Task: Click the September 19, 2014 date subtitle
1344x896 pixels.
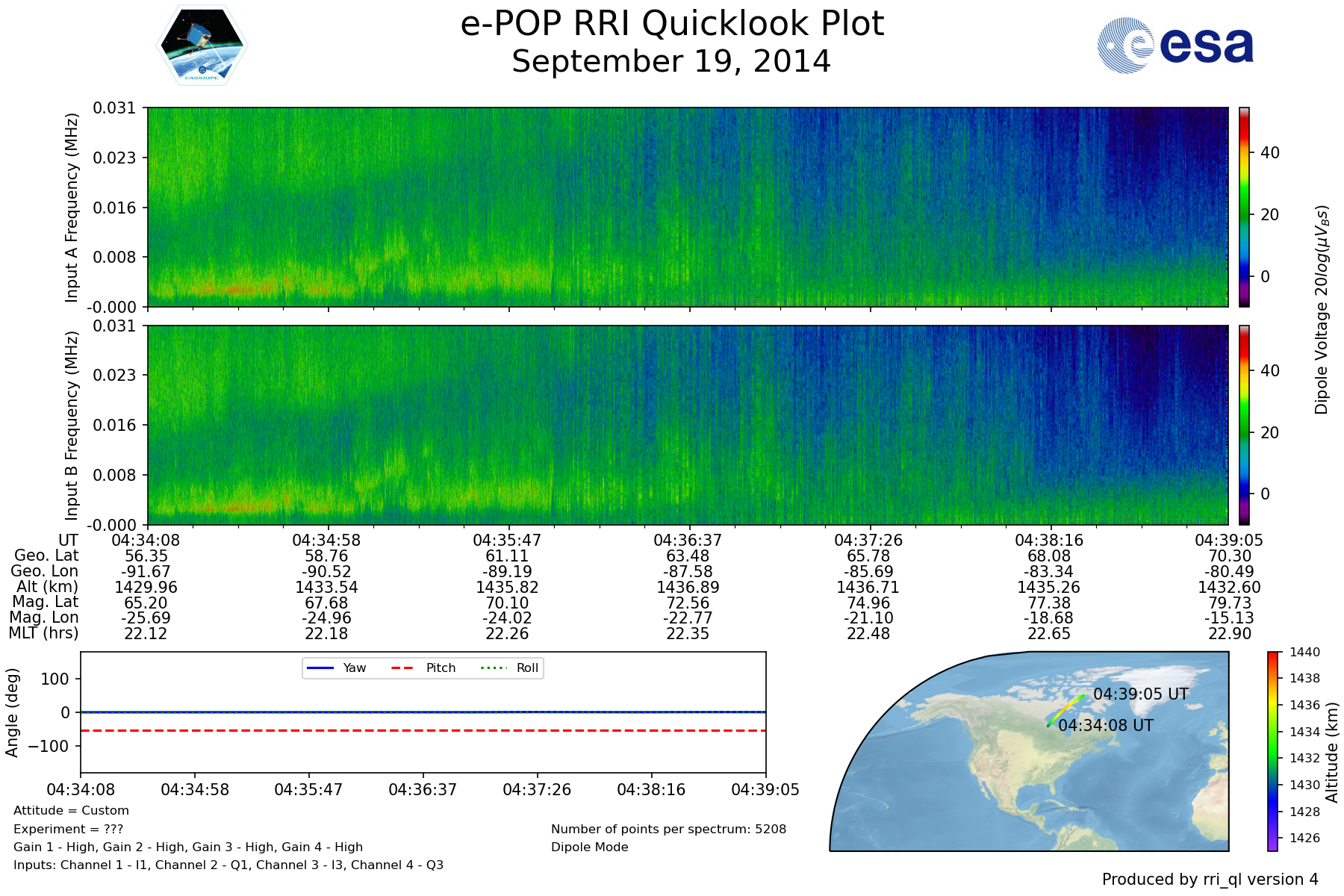Action: 671,61
